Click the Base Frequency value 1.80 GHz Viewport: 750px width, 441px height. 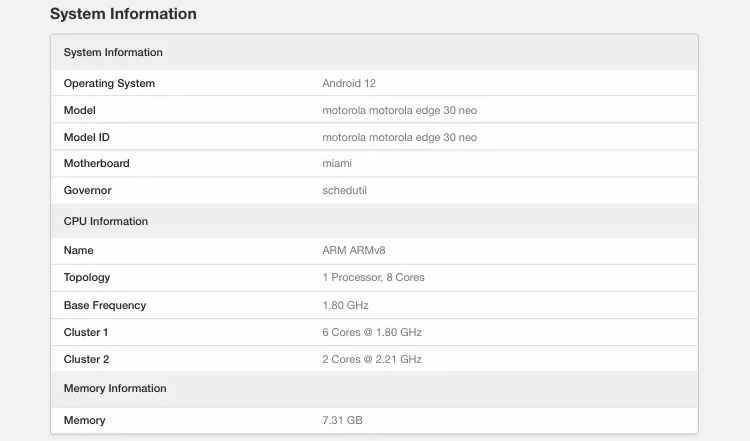(x=345, y=305)
